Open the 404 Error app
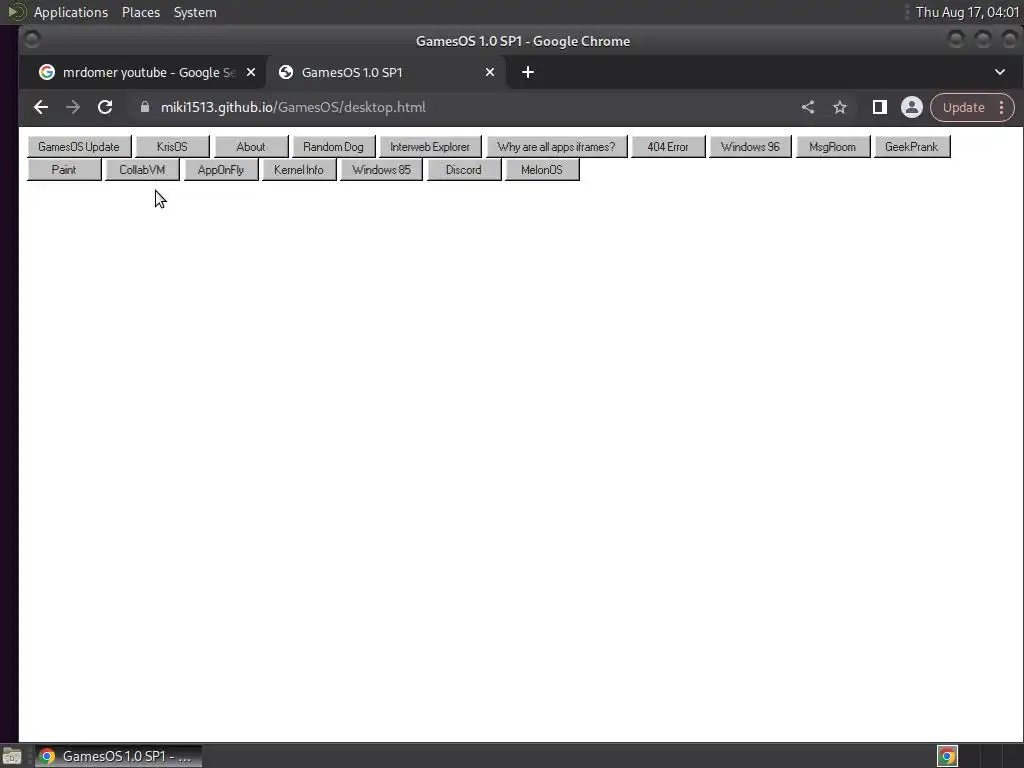The width and height of the screenshot is (1024, 768). (x=668, y=147)
